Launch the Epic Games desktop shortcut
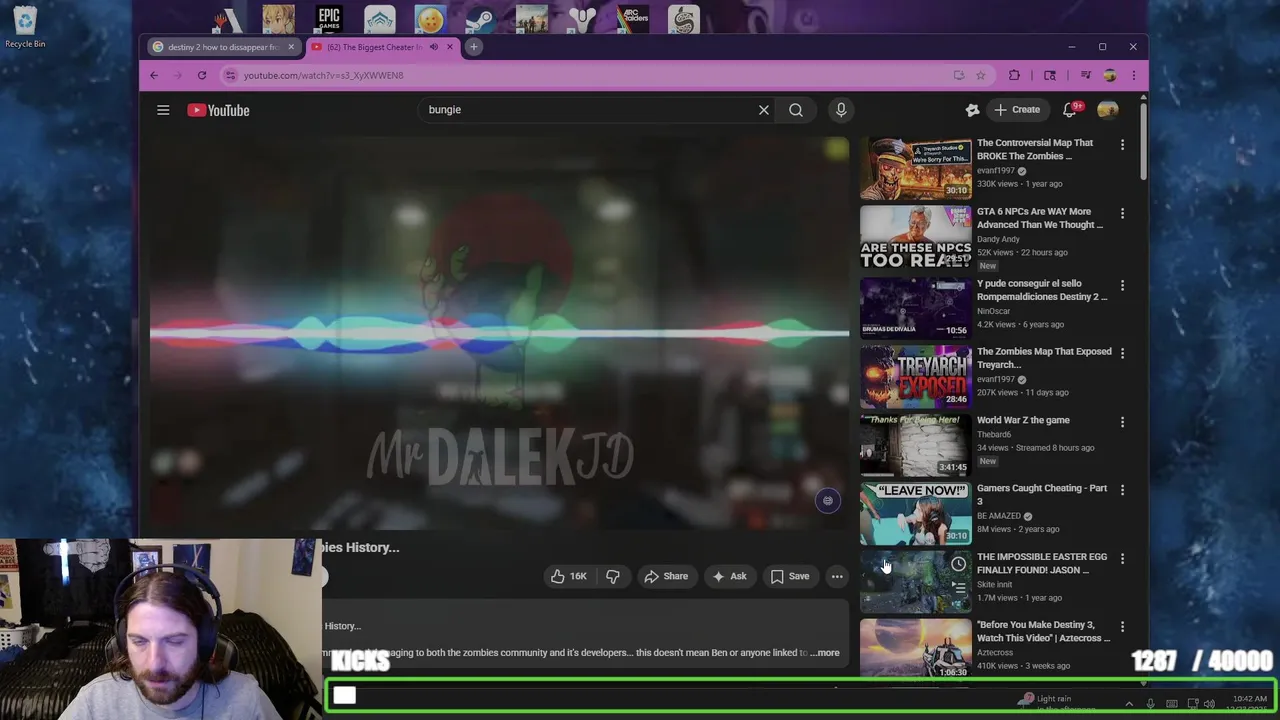Viewport: 1280px width, 720px height. pos(329,20)
